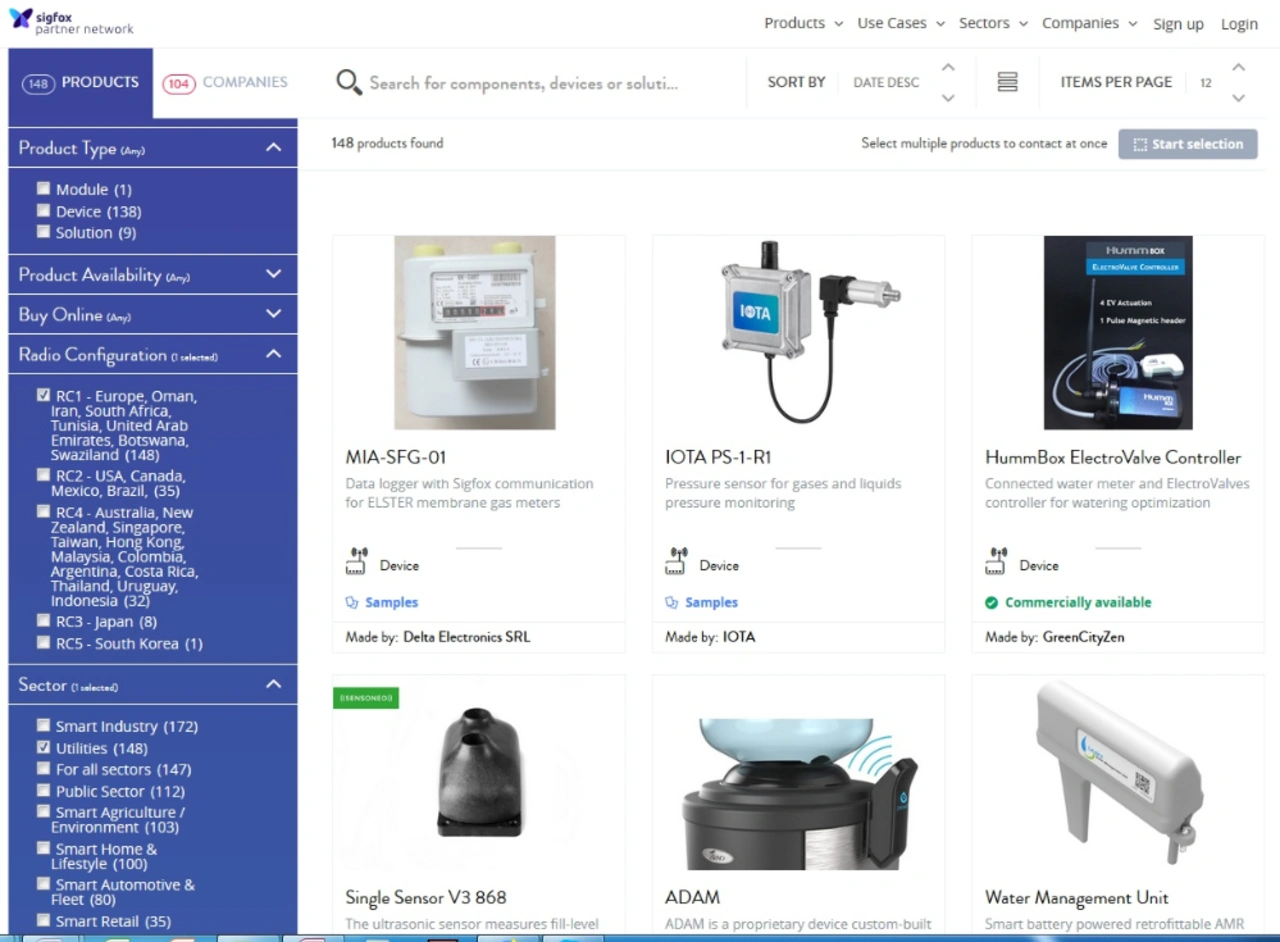Select the 148 Products tab
This screenshot has width=1280, height=942.
[x=80, y=83]
